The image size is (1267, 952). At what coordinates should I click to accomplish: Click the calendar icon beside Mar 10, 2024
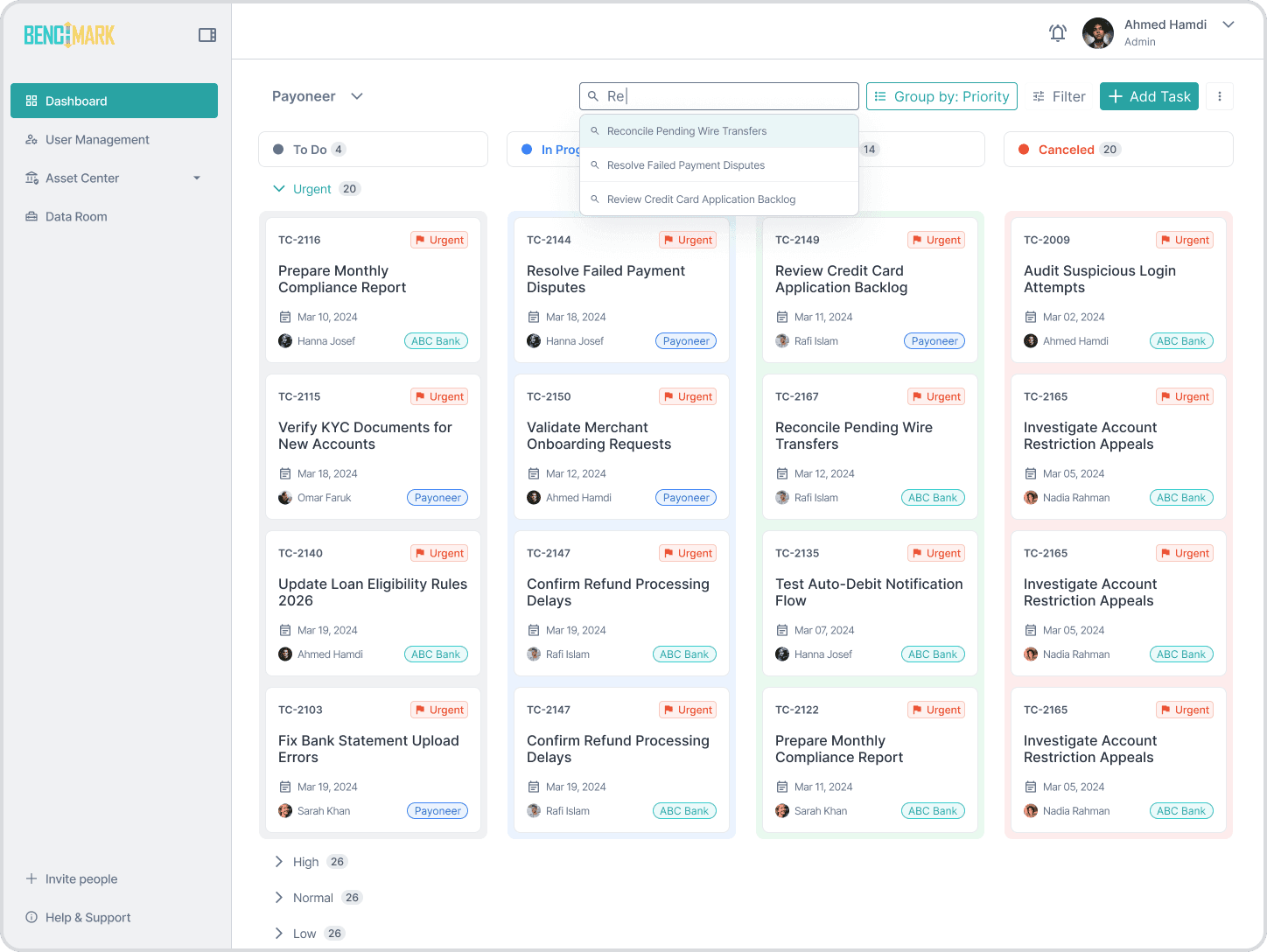tap(284, 317)
